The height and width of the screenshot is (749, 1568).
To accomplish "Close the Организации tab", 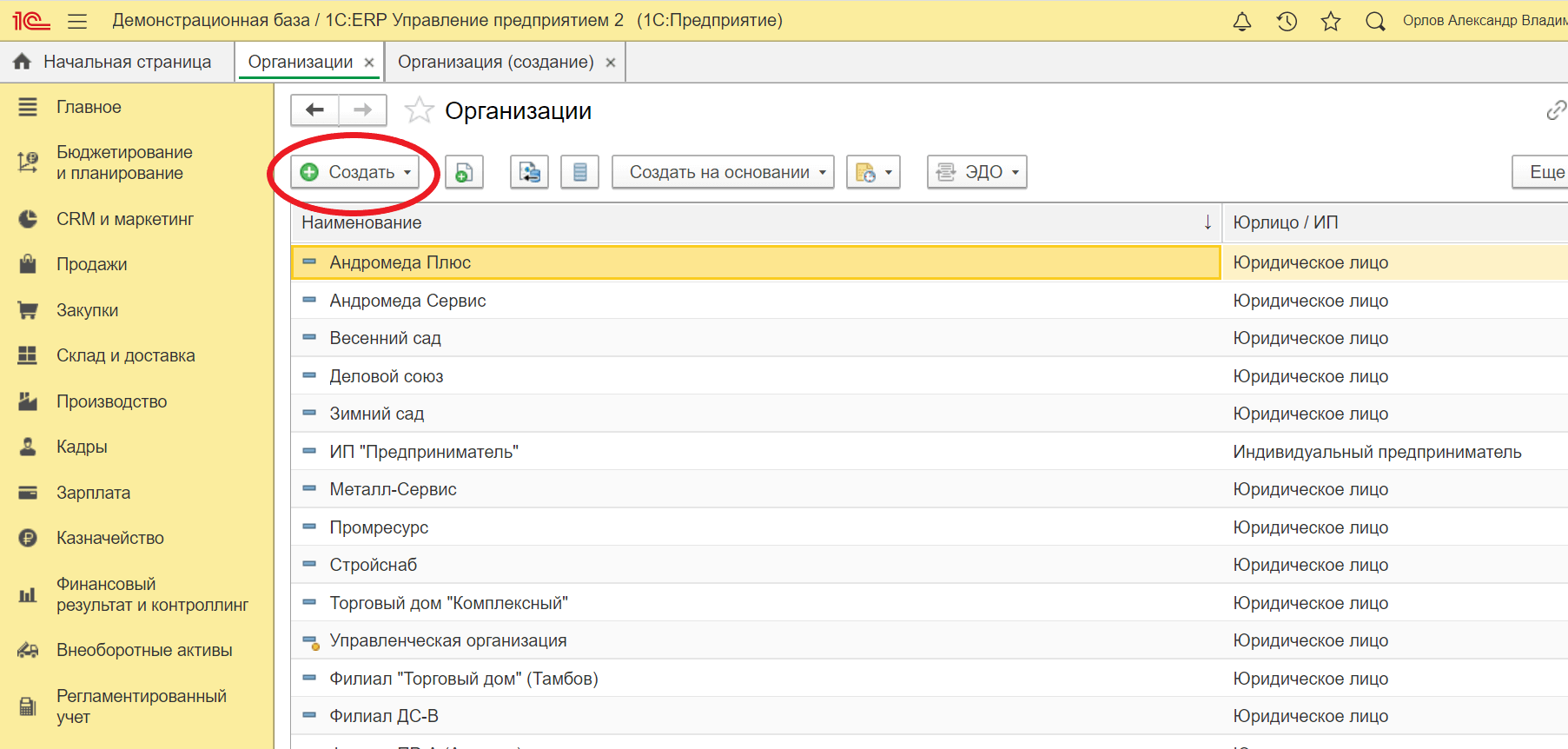I will coord(369,63).
